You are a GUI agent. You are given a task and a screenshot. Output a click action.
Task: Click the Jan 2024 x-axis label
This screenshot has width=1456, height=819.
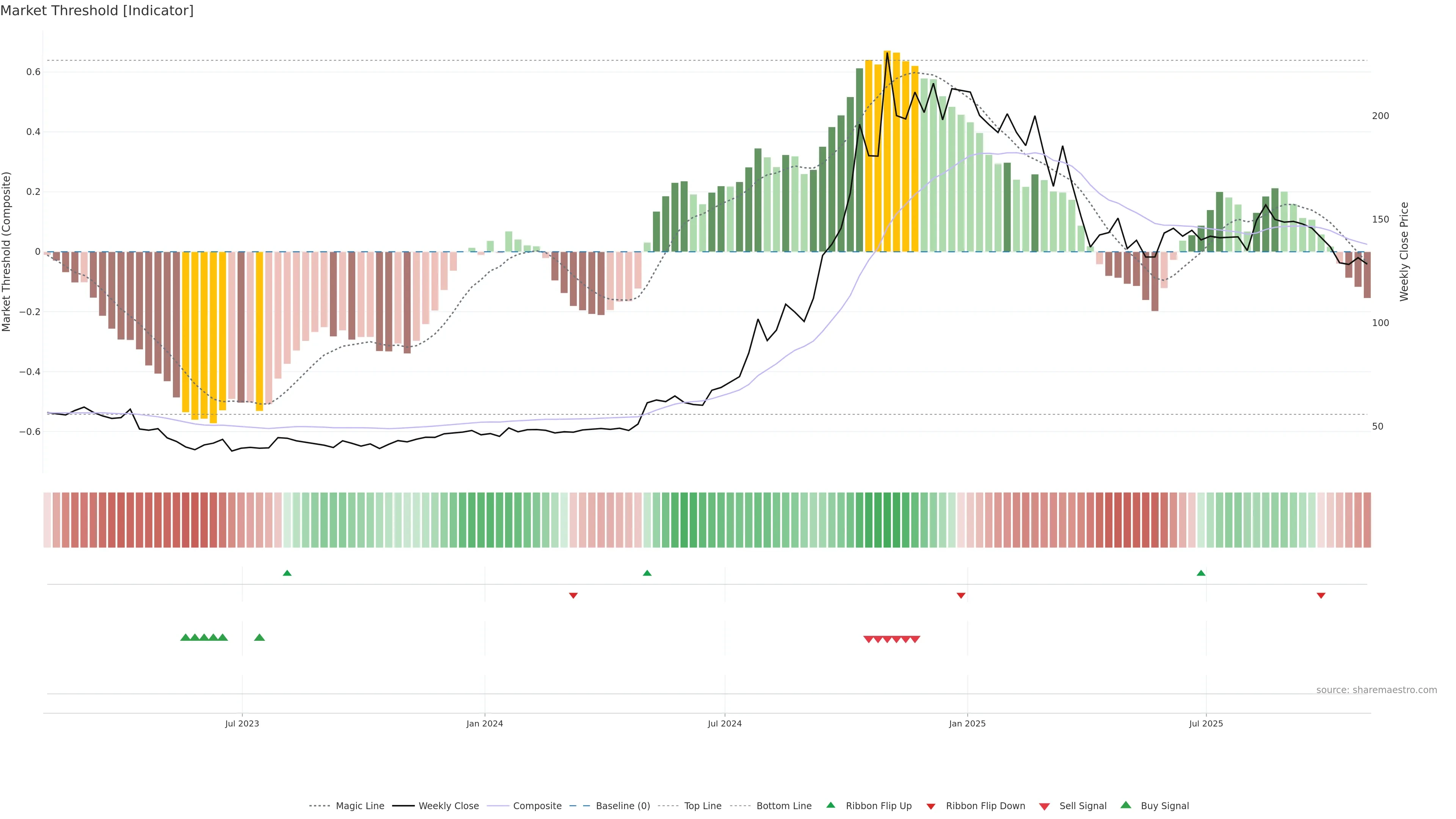pyautogui.click(x=485, y=723)
